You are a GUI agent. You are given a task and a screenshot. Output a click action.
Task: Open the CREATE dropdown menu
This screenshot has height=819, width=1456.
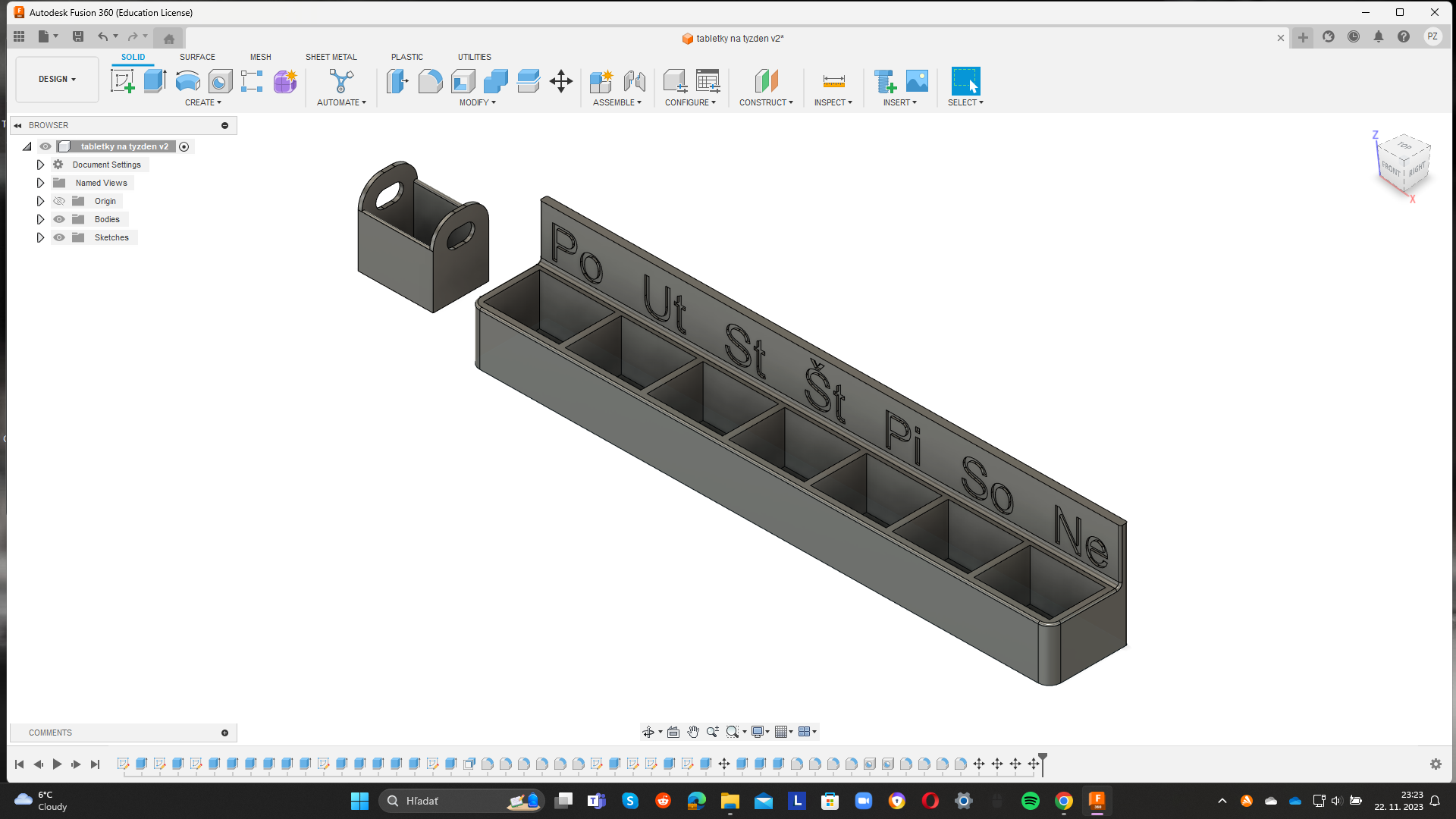tap(203, 102)
